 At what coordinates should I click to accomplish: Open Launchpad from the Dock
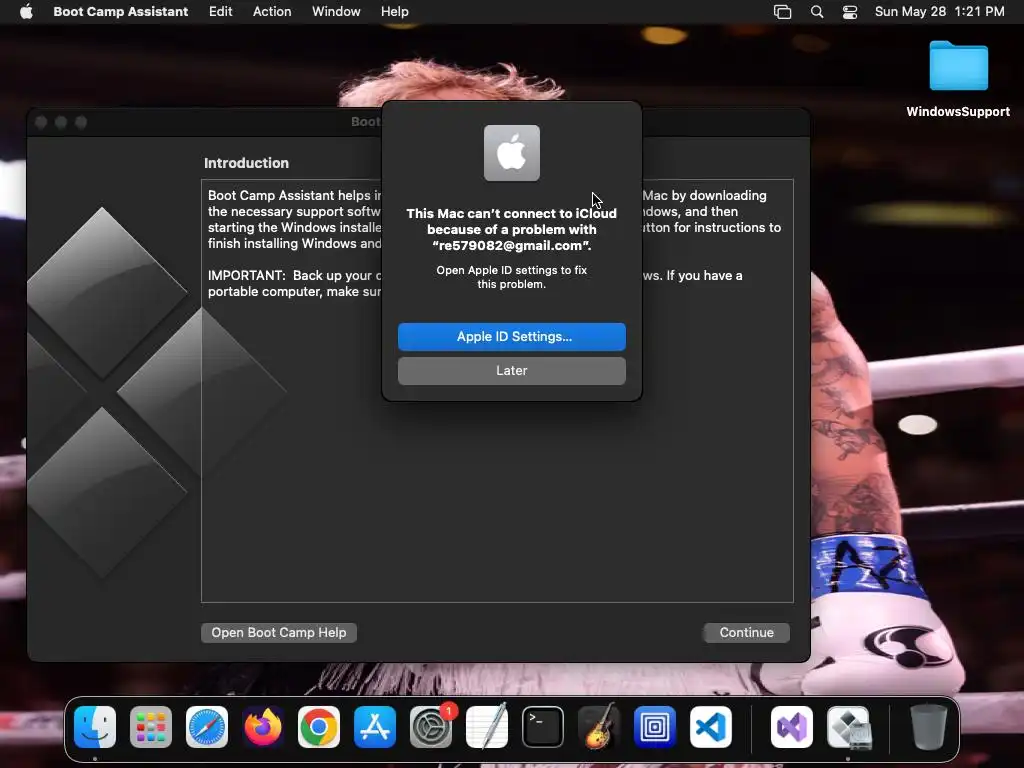point(151,727)
